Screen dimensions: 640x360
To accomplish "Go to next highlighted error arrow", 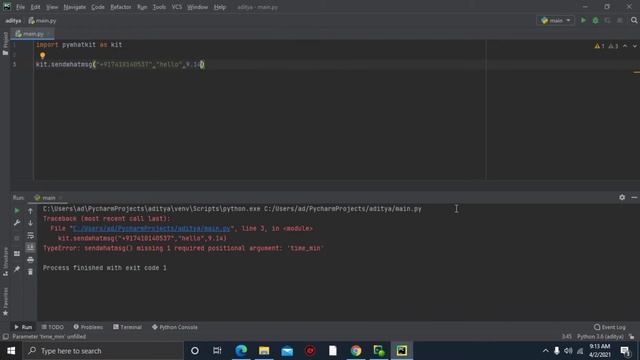I will 635,46.
